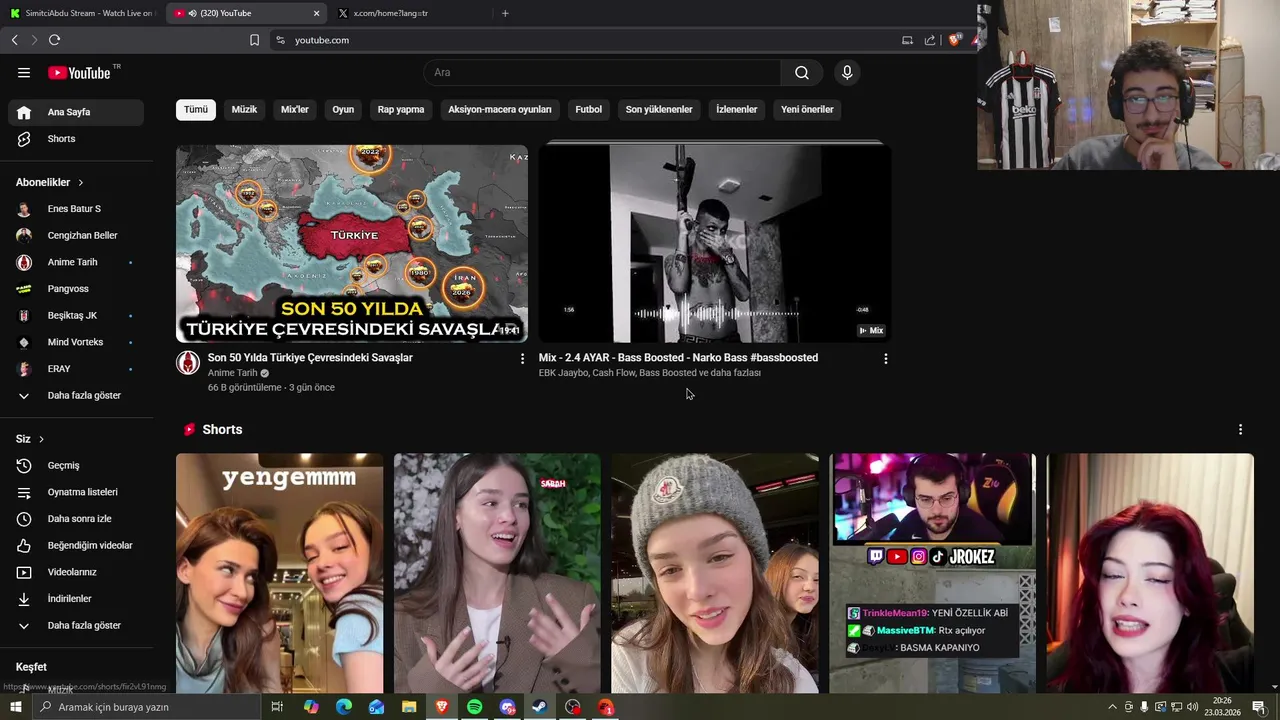1280x720 pixels.
Task: Select the İzlenenler filter chip
Action: [737, 109]
